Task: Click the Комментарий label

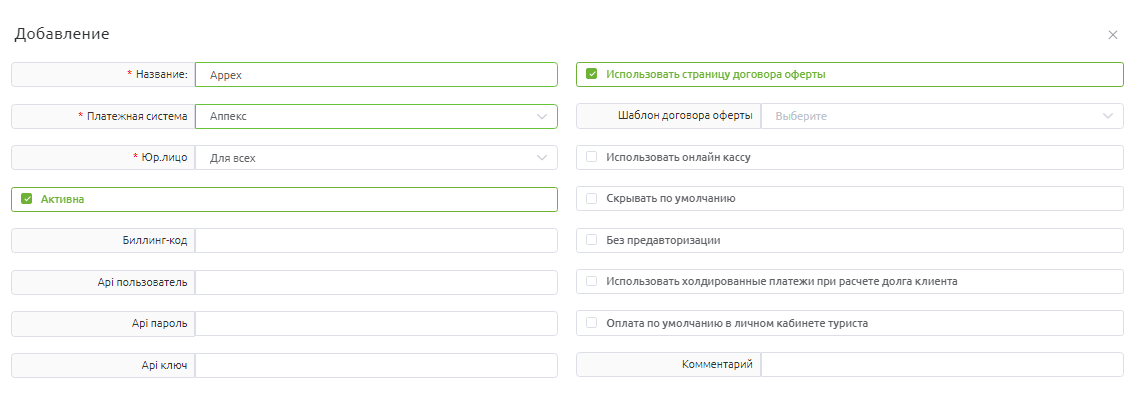Action: [718, 365]
